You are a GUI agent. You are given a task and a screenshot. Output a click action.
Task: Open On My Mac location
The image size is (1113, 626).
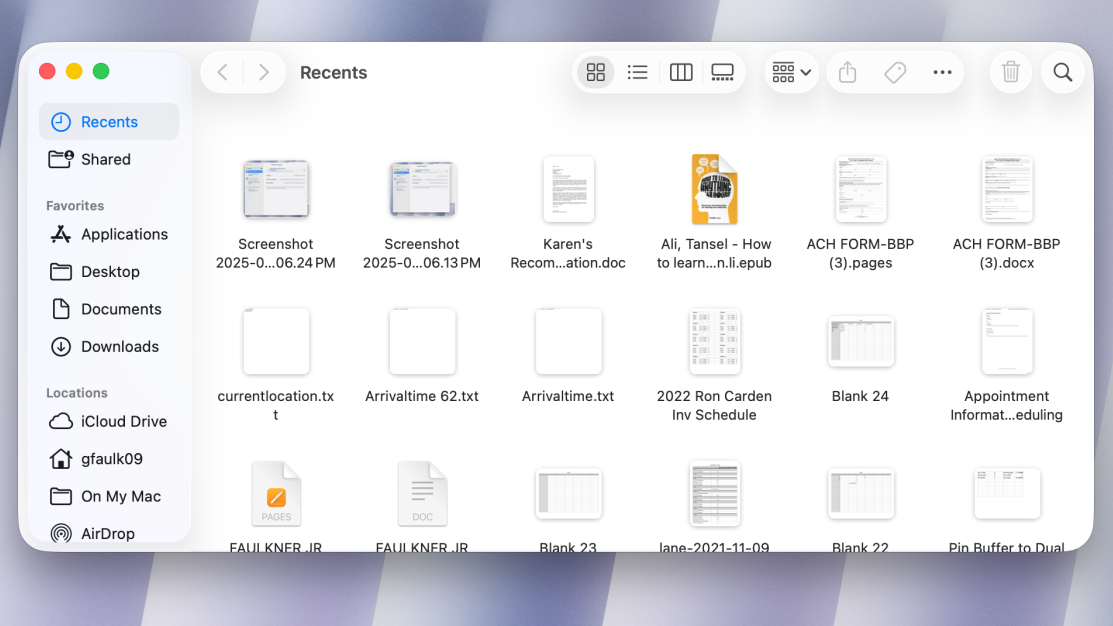pyautogui.click(x=109, y=497)
